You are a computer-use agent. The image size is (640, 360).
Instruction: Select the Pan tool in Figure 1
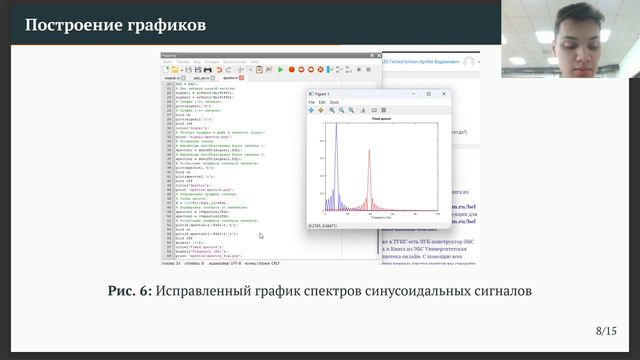[x=311, y=110]
